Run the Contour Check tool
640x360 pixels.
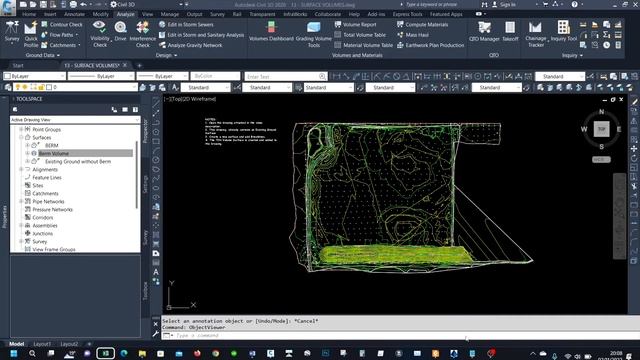[x=62, y=24]
